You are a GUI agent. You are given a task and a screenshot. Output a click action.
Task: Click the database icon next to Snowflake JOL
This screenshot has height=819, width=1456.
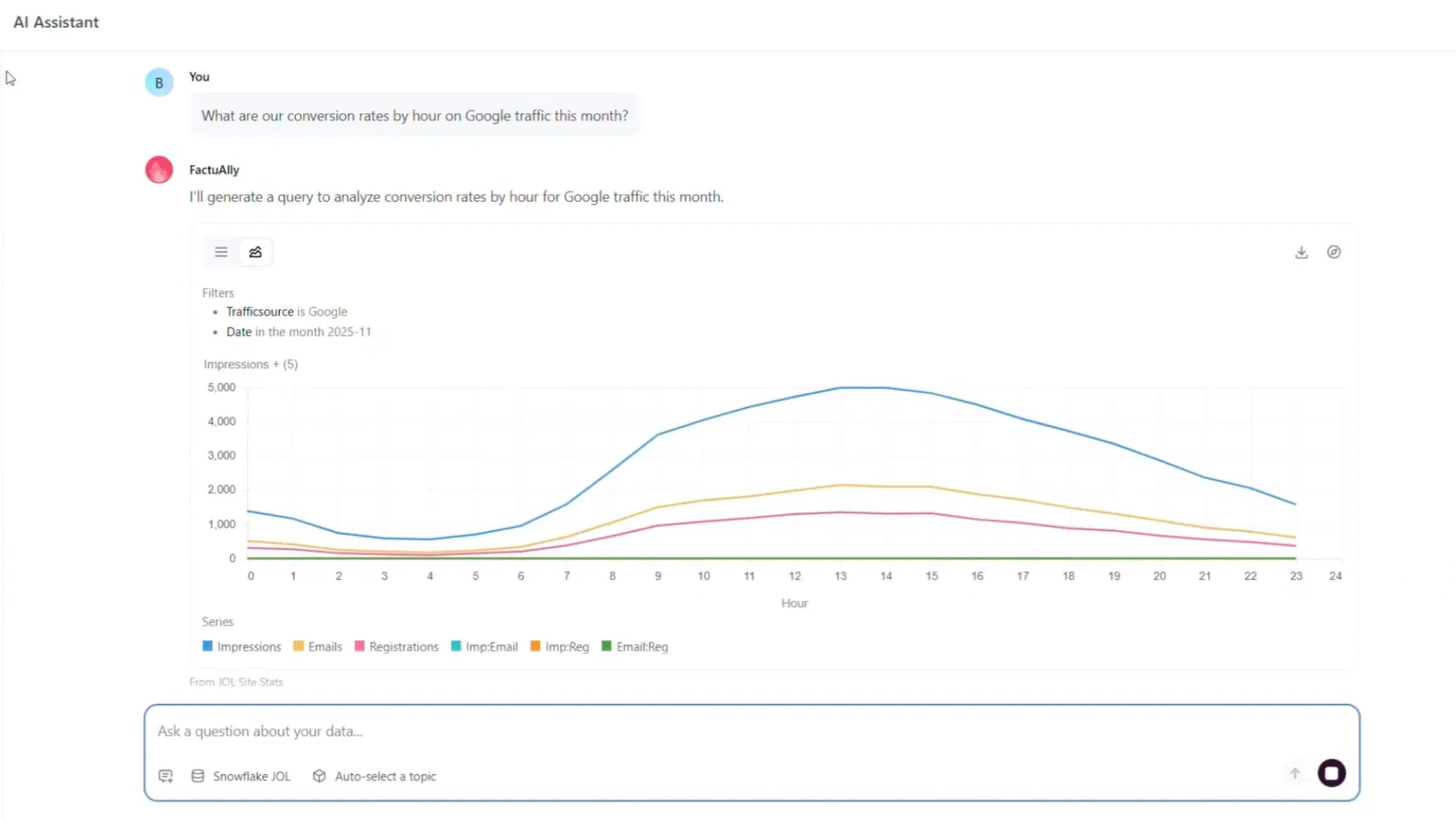(197, 776)
